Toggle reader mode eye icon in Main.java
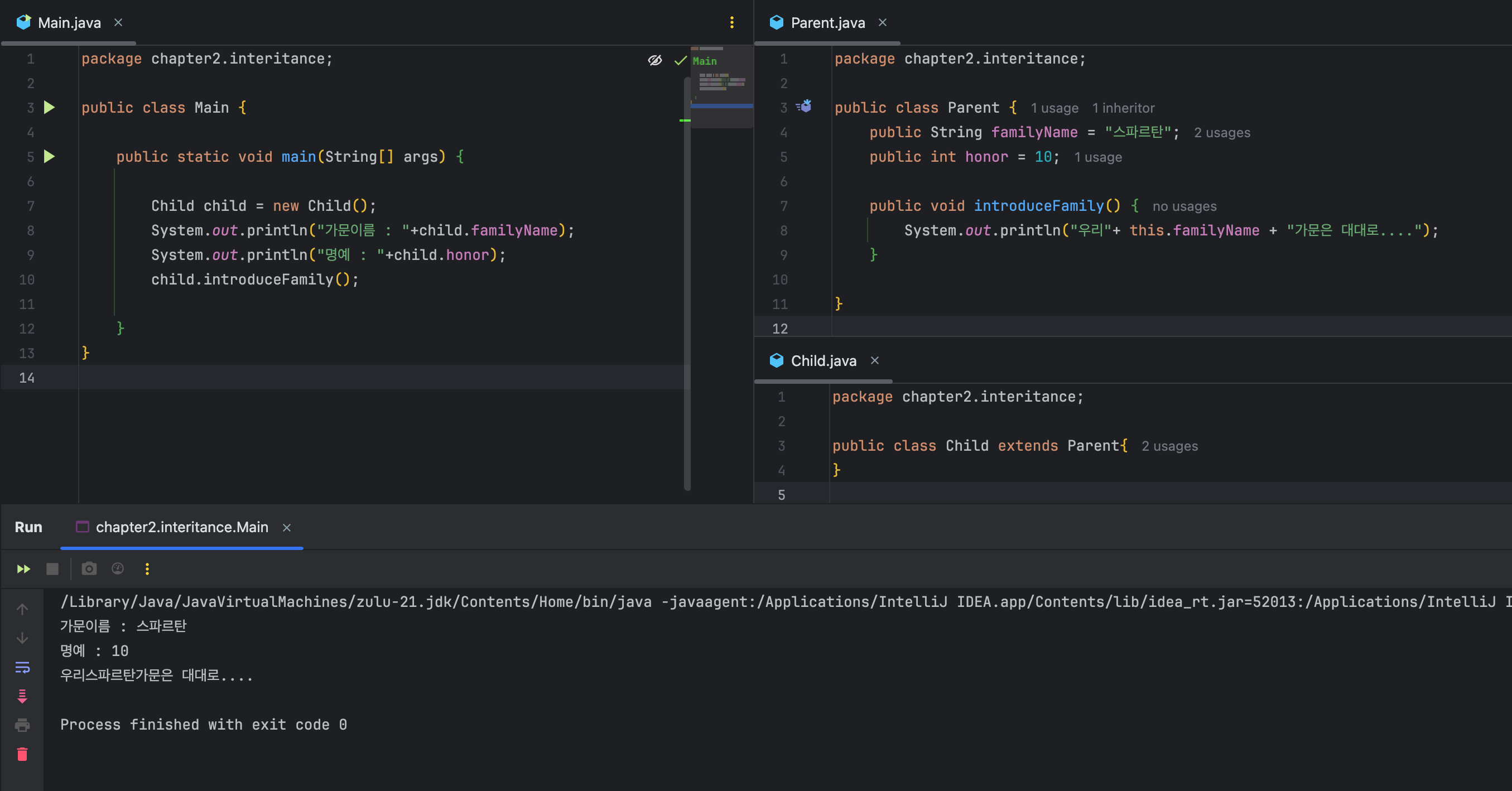The width and height of the screenshot is (1512, 791). pyautogui.click(x=654, y=60)
